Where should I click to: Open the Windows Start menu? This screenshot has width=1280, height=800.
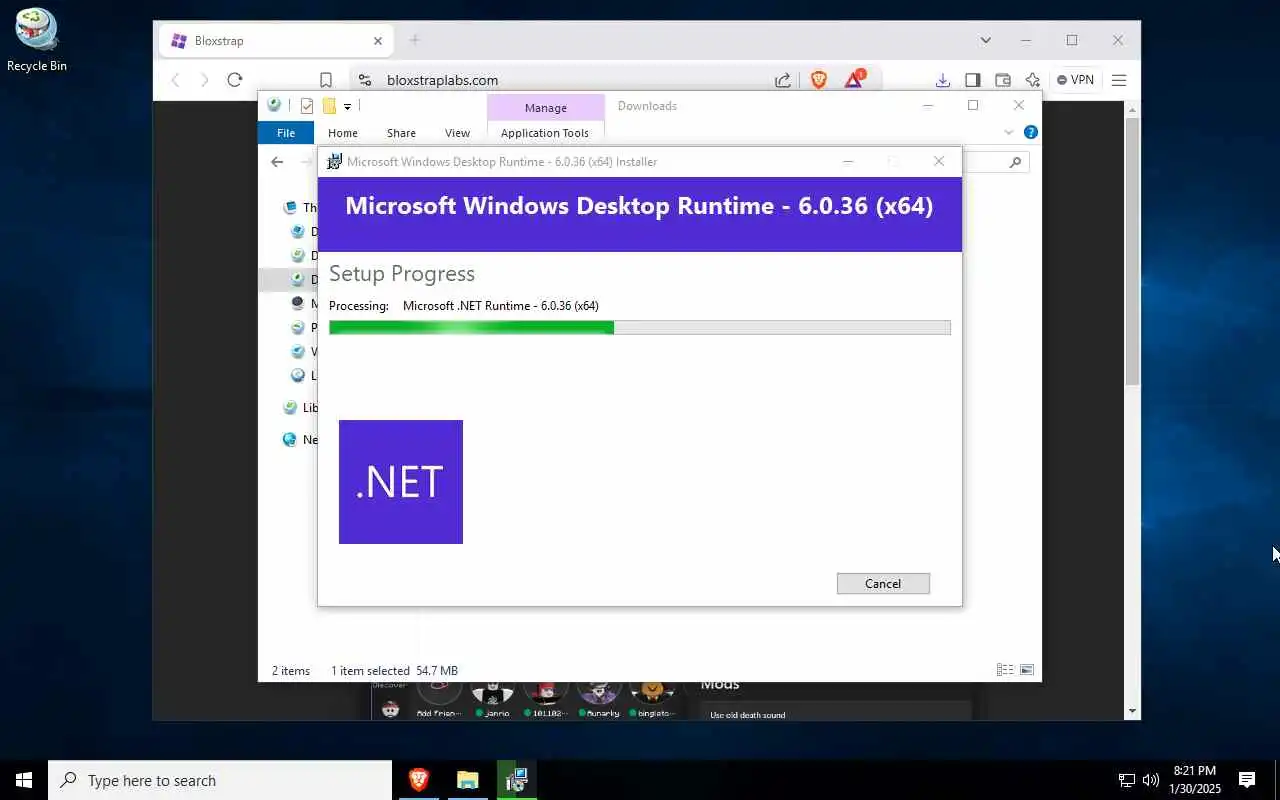pyautogui.click(x=24, y=780)
